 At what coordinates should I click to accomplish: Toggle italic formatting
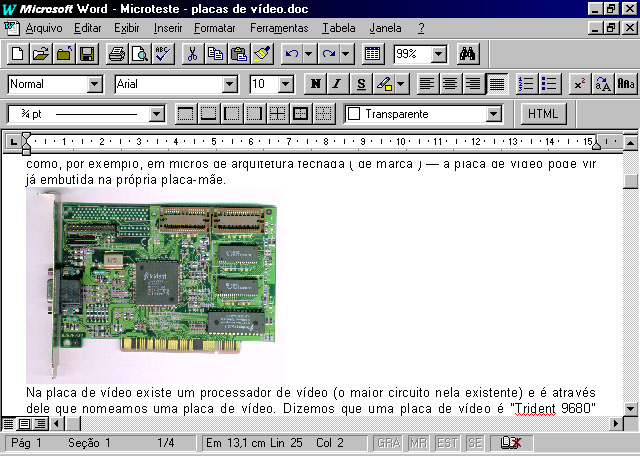pyautogui.click(x=338, y=84)
